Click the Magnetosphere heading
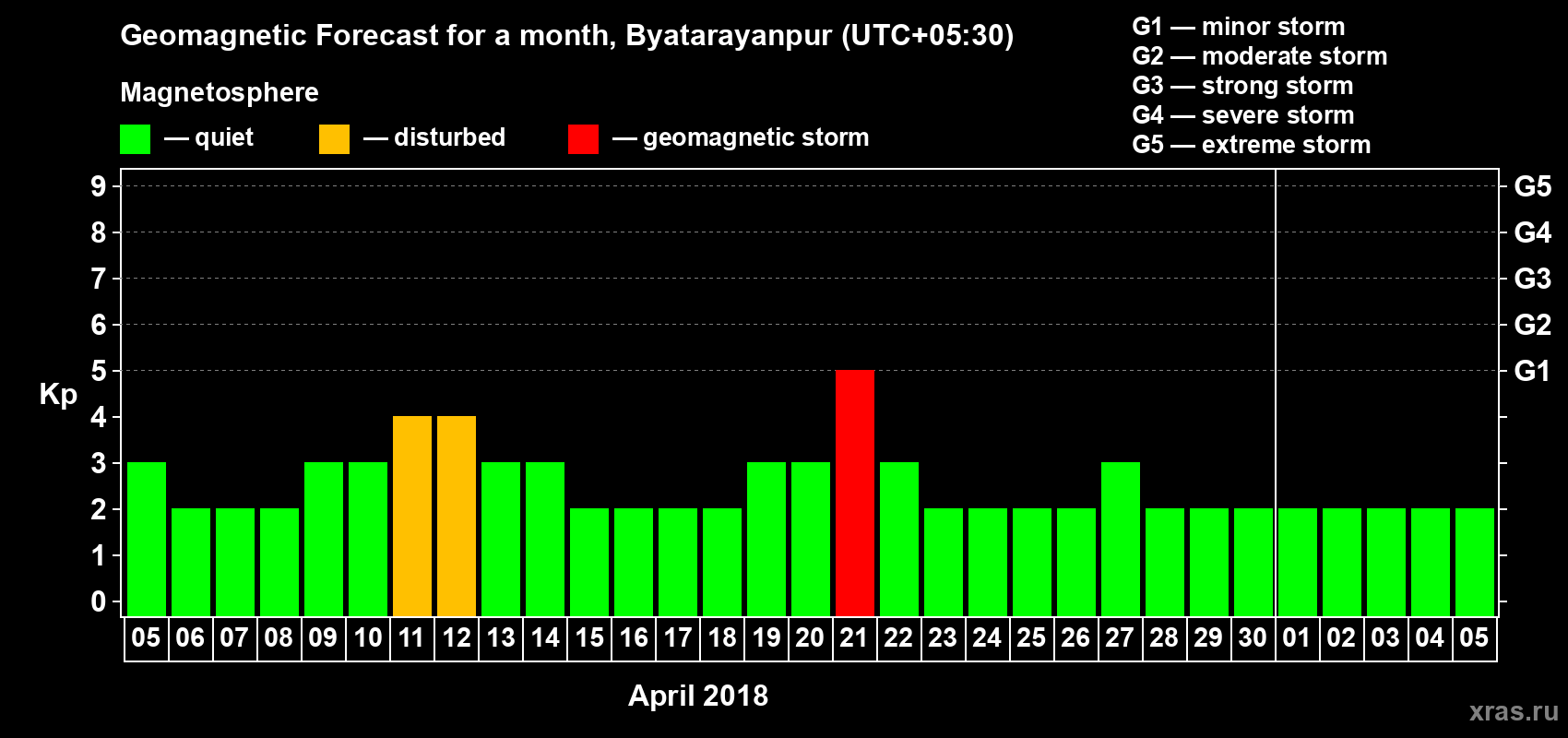This screenshot has height=738, width=1568. point(220,93)
